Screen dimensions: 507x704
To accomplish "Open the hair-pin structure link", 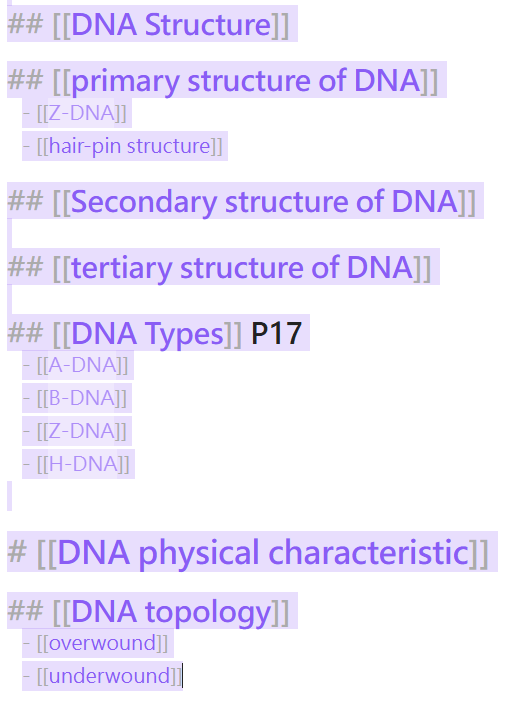I will [130, 146].
